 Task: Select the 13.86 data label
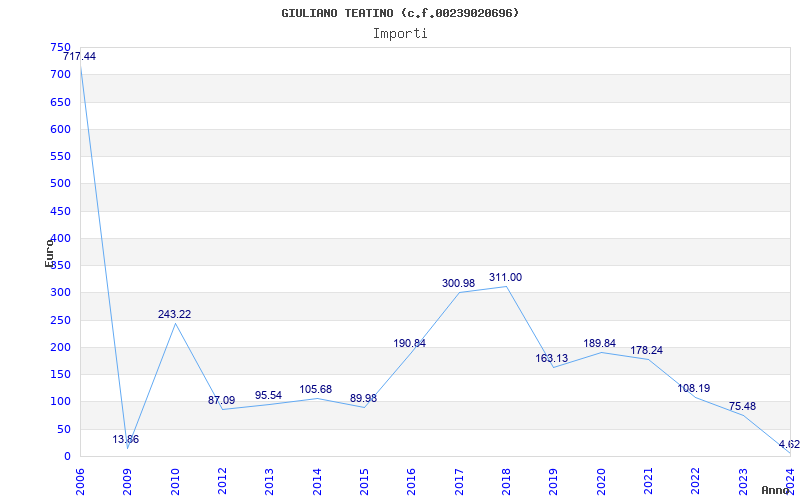(x=126, y=439)
